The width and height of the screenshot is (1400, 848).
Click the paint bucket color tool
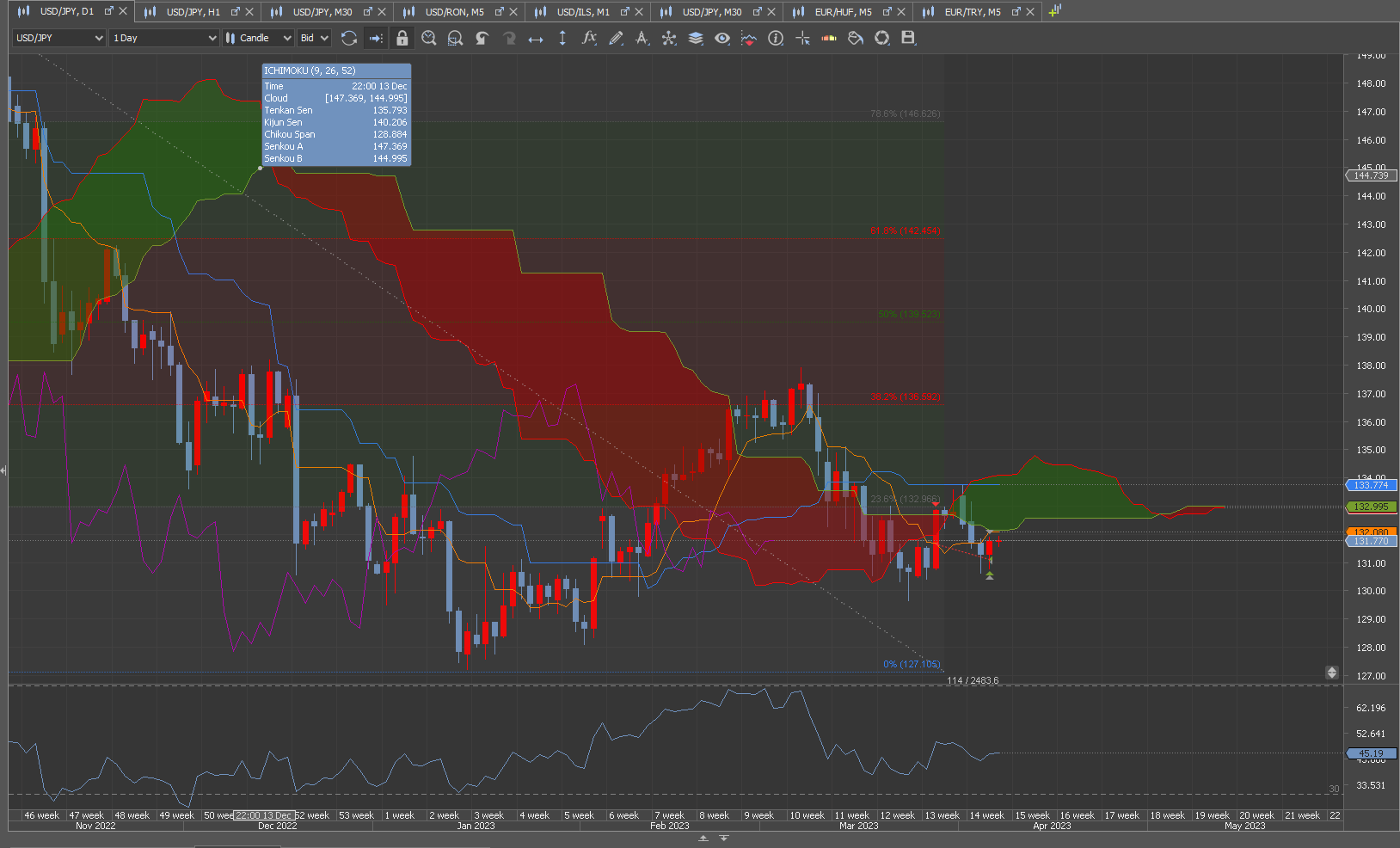tap(856, 38)
